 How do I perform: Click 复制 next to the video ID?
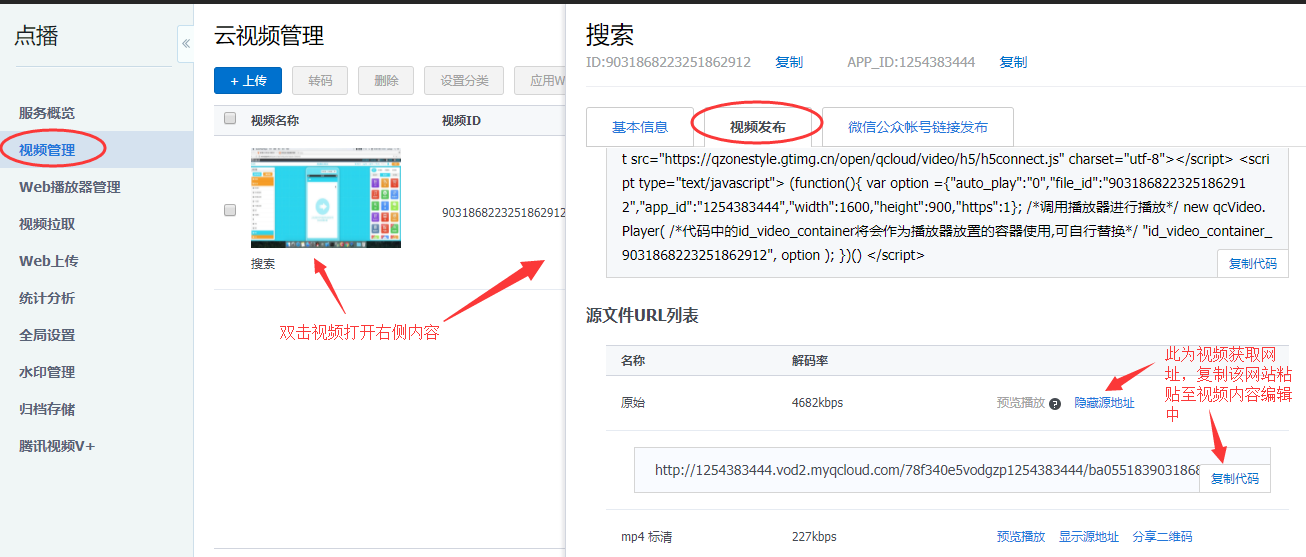[788, 62]
